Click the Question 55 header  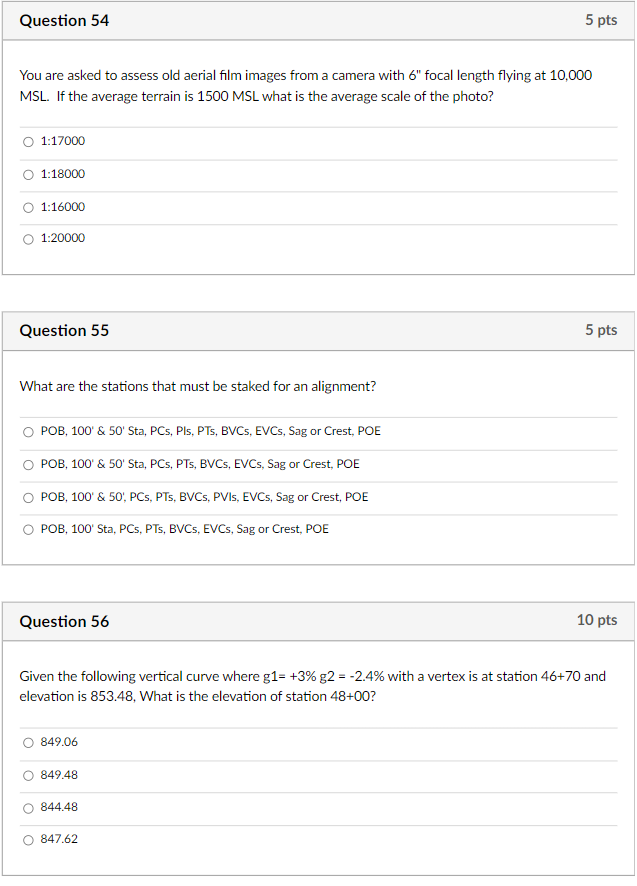(63, 330)
